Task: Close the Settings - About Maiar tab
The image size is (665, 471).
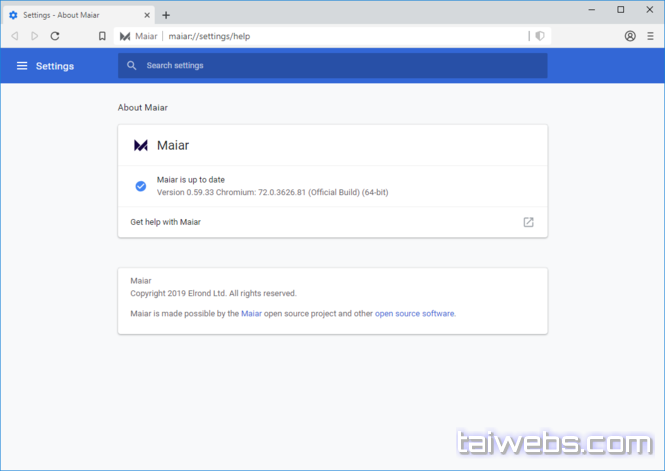Action: coord(146,15)
